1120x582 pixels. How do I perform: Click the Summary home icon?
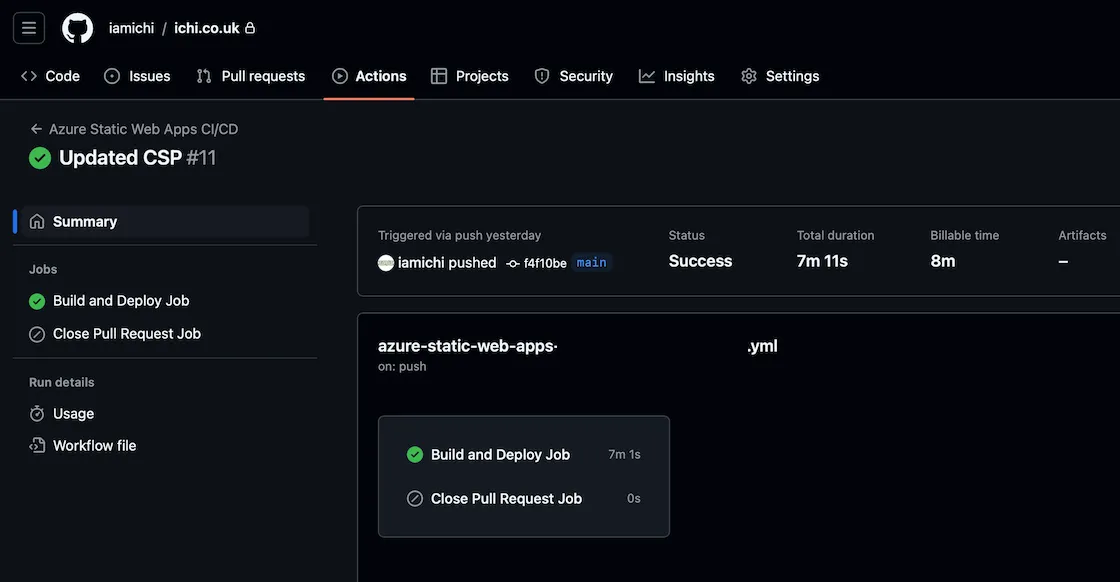(x=36, y=221)
